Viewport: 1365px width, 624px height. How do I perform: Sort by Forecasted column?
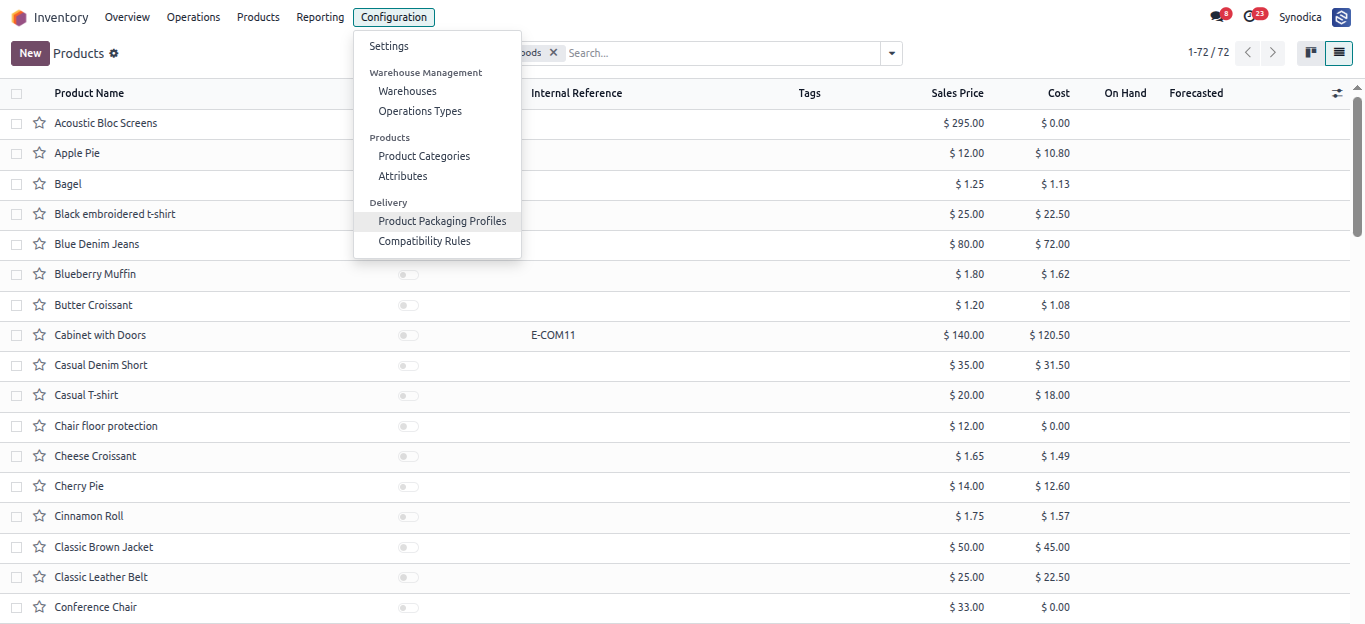[x=1196, y=93]
